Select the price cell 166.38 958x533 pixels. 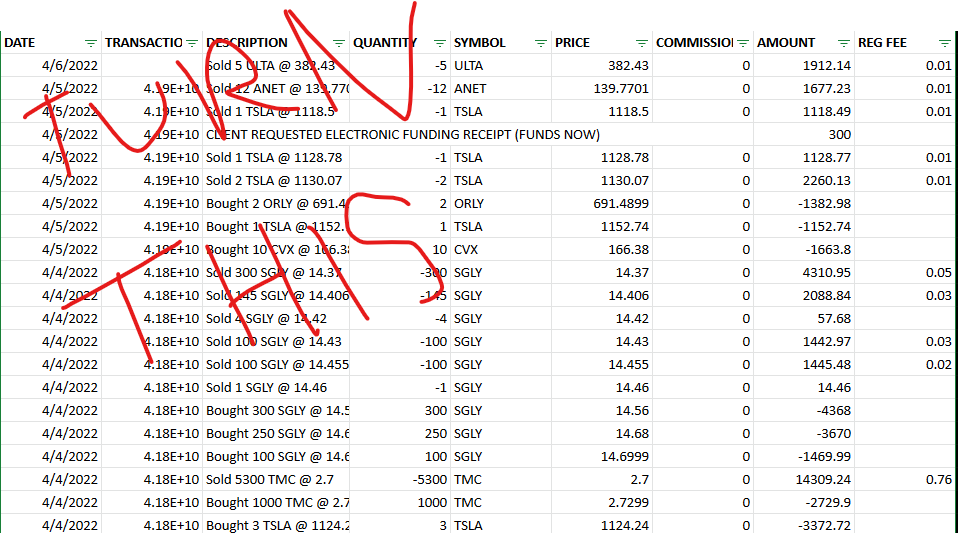[x=602, y=249]
